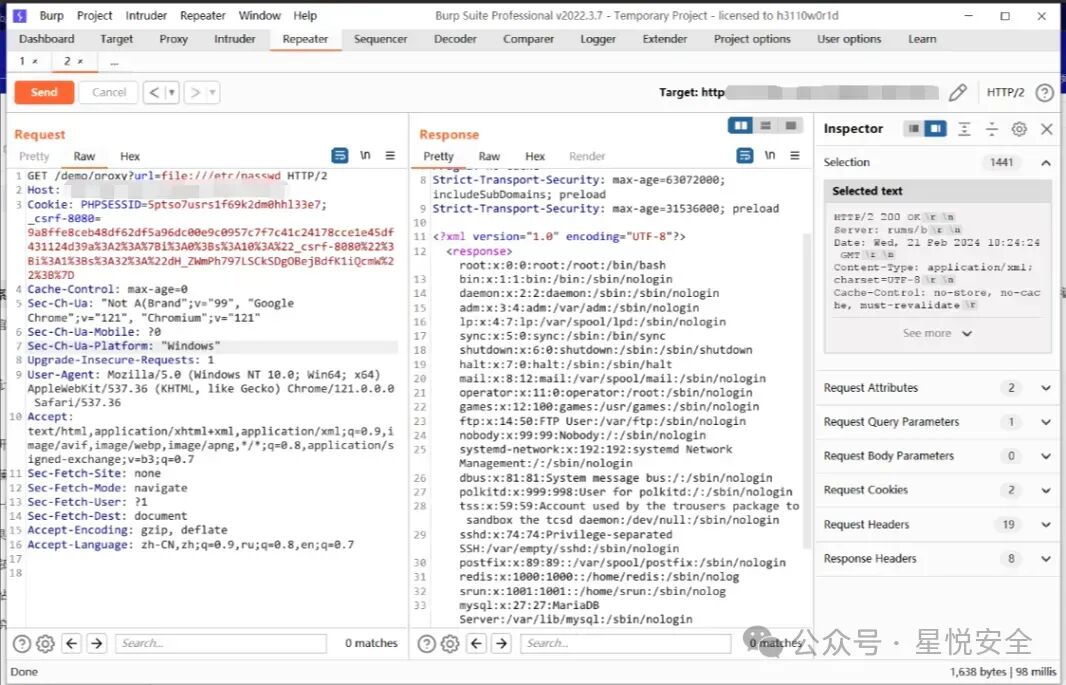Select top-bottom layout icon
This screenshot has height=685, width=1066.
[x=766, y=125]
